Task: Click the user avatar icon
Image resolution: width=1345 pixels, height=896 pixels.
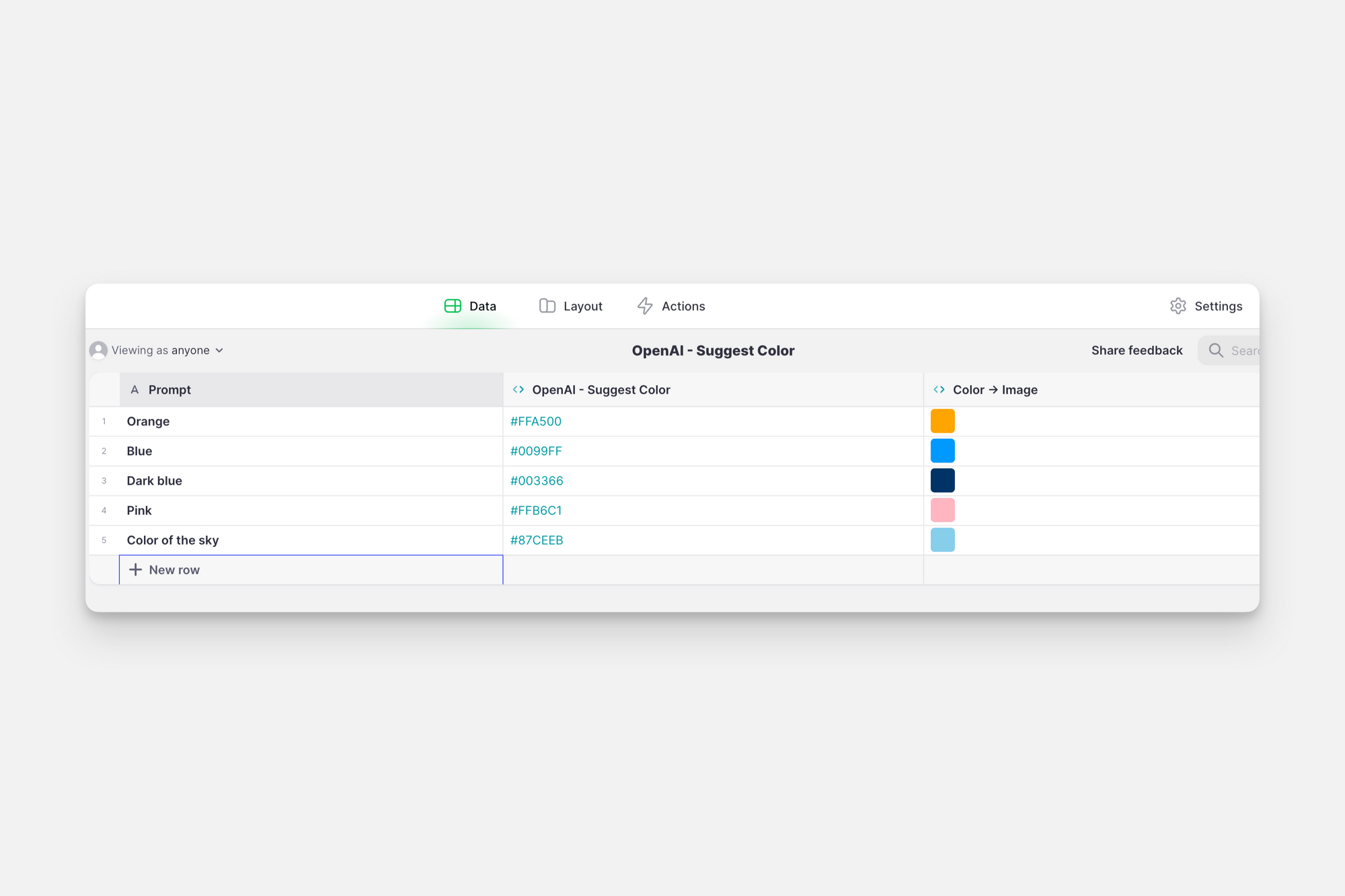Action: point(98,350)
